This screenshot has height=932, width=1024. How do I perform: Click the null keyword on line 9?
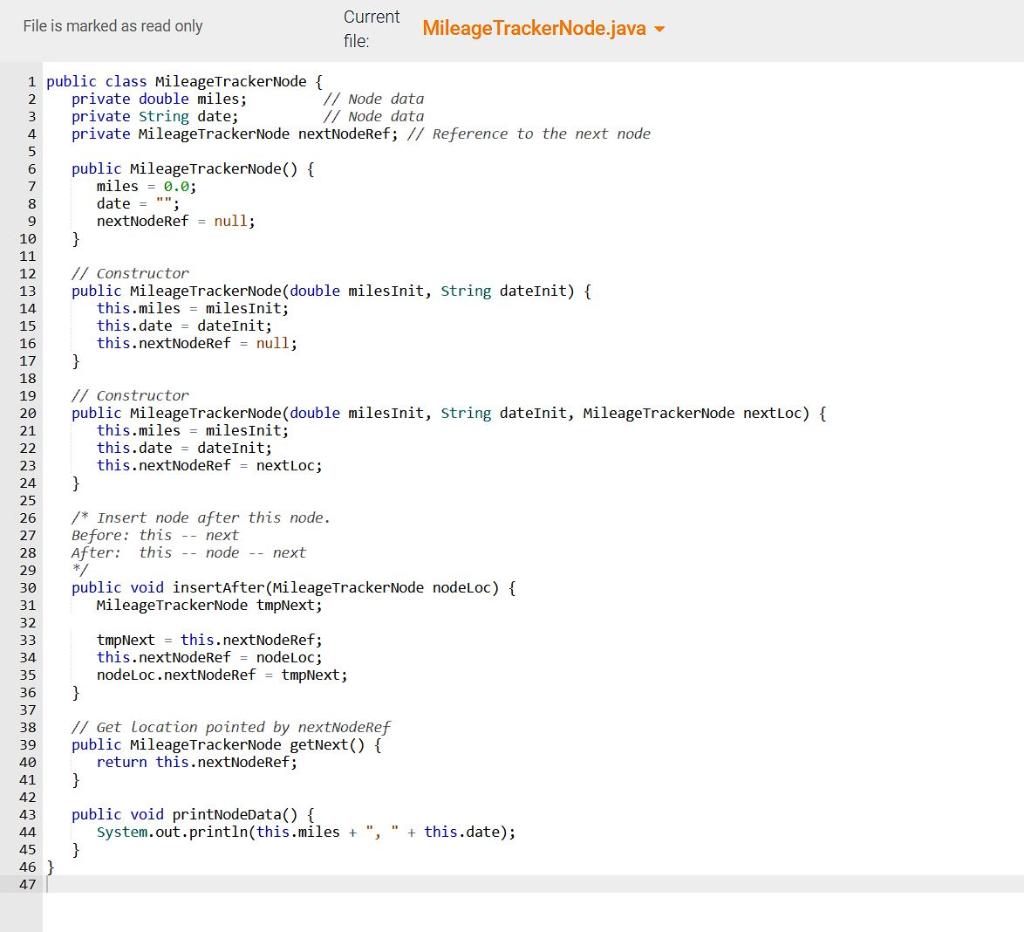pos(230,221)
